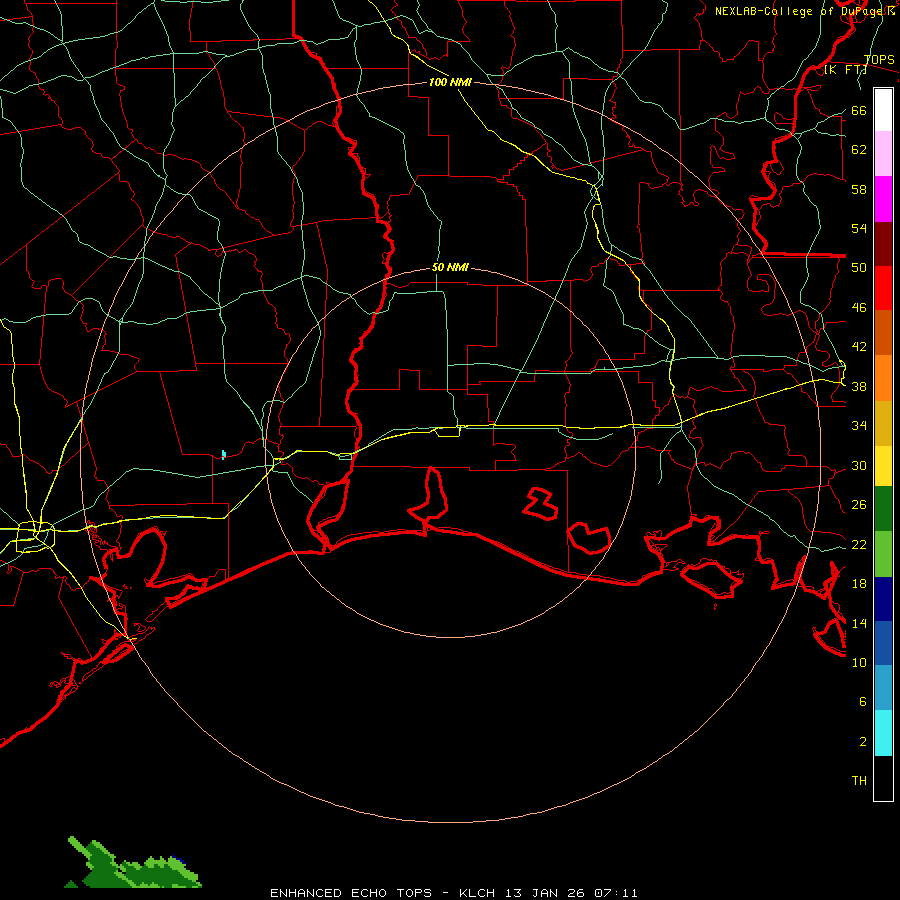The width and height of the screenshot is (900, 900).
Task: Click the NEXLAB-College of DuPage credit
Action: (x=805, y=11)
